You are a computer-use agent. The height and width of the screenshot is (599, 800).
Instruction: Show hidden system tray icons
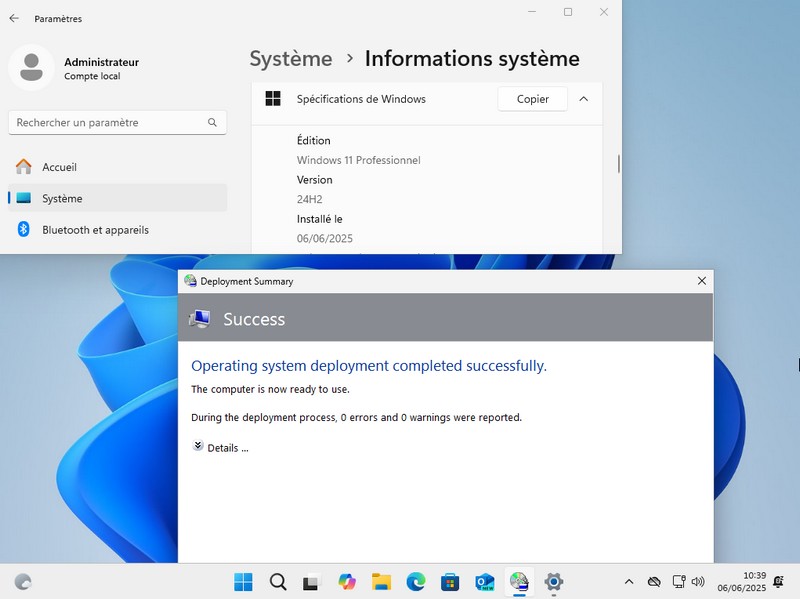point(629,581)
